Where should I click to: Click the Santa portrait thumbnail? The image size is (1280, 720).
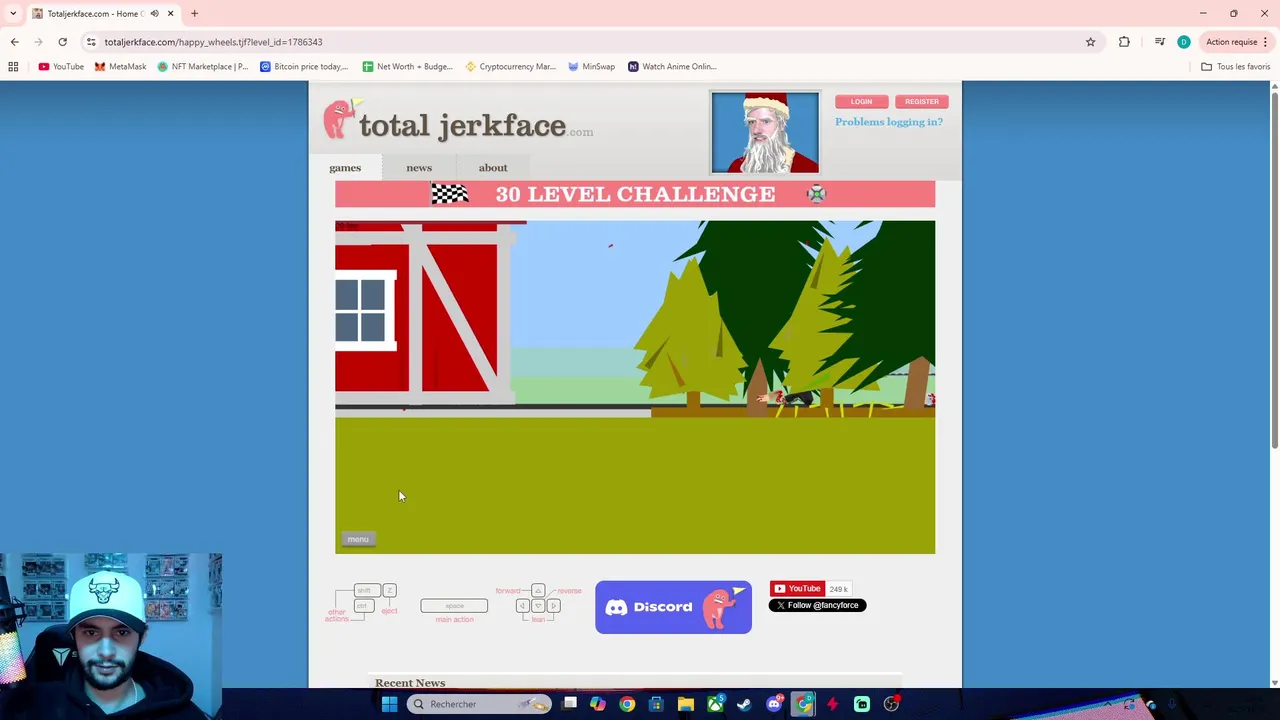tap(765, 132)
